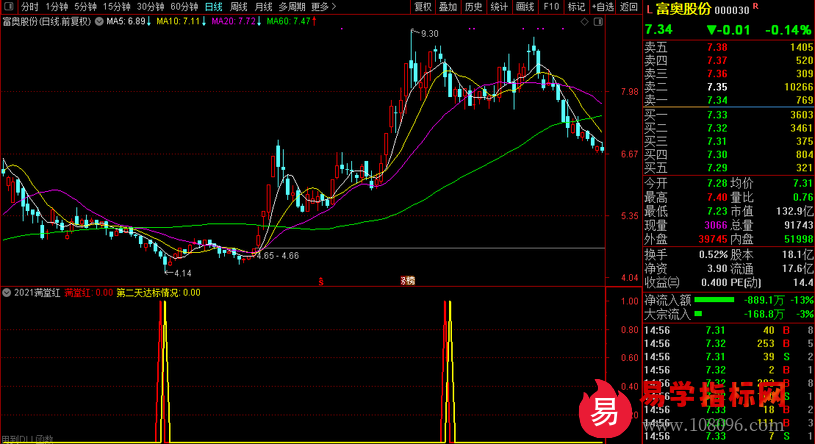The image size is (815, 444).
Task: Click the 今开 7.28 value
Action: click(x=717, y=184)
